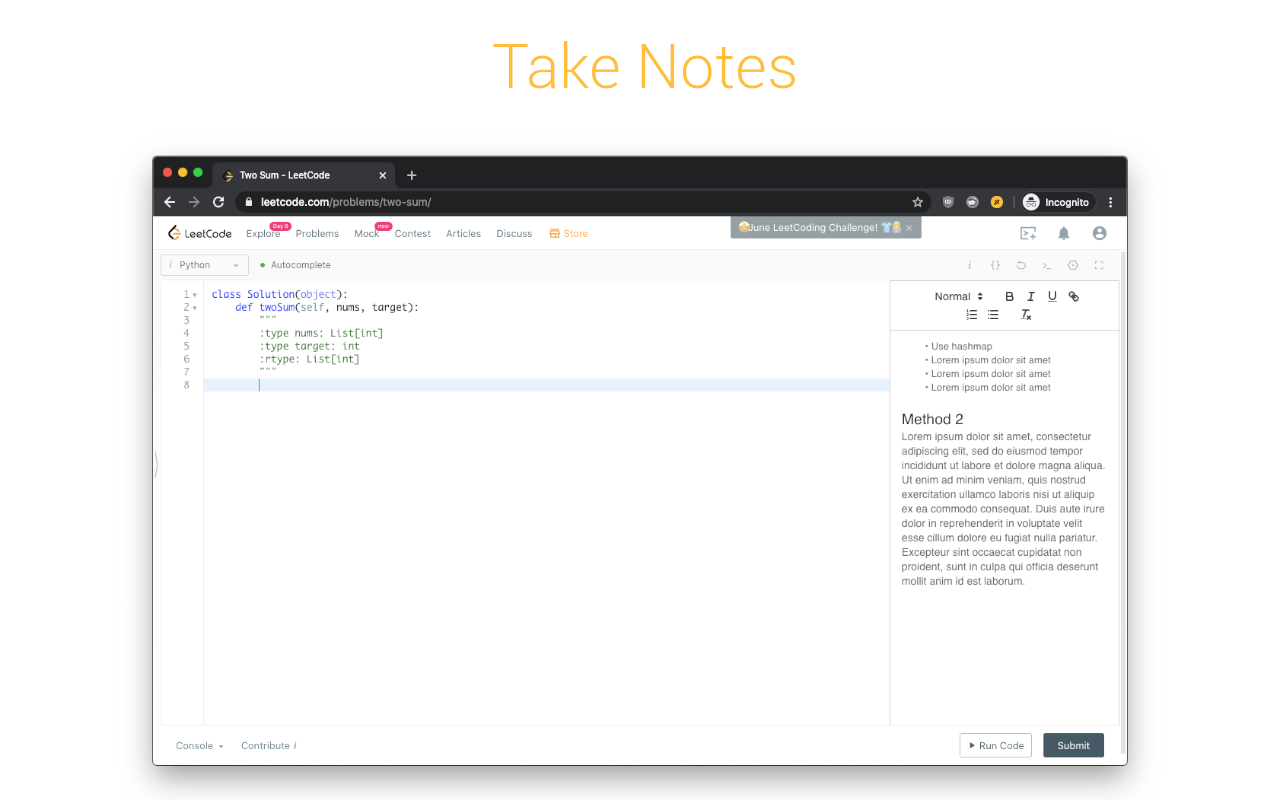Click the 'def twoSum' code line
The width and height of the screenshot is (1280, 800).
(327, 308)
